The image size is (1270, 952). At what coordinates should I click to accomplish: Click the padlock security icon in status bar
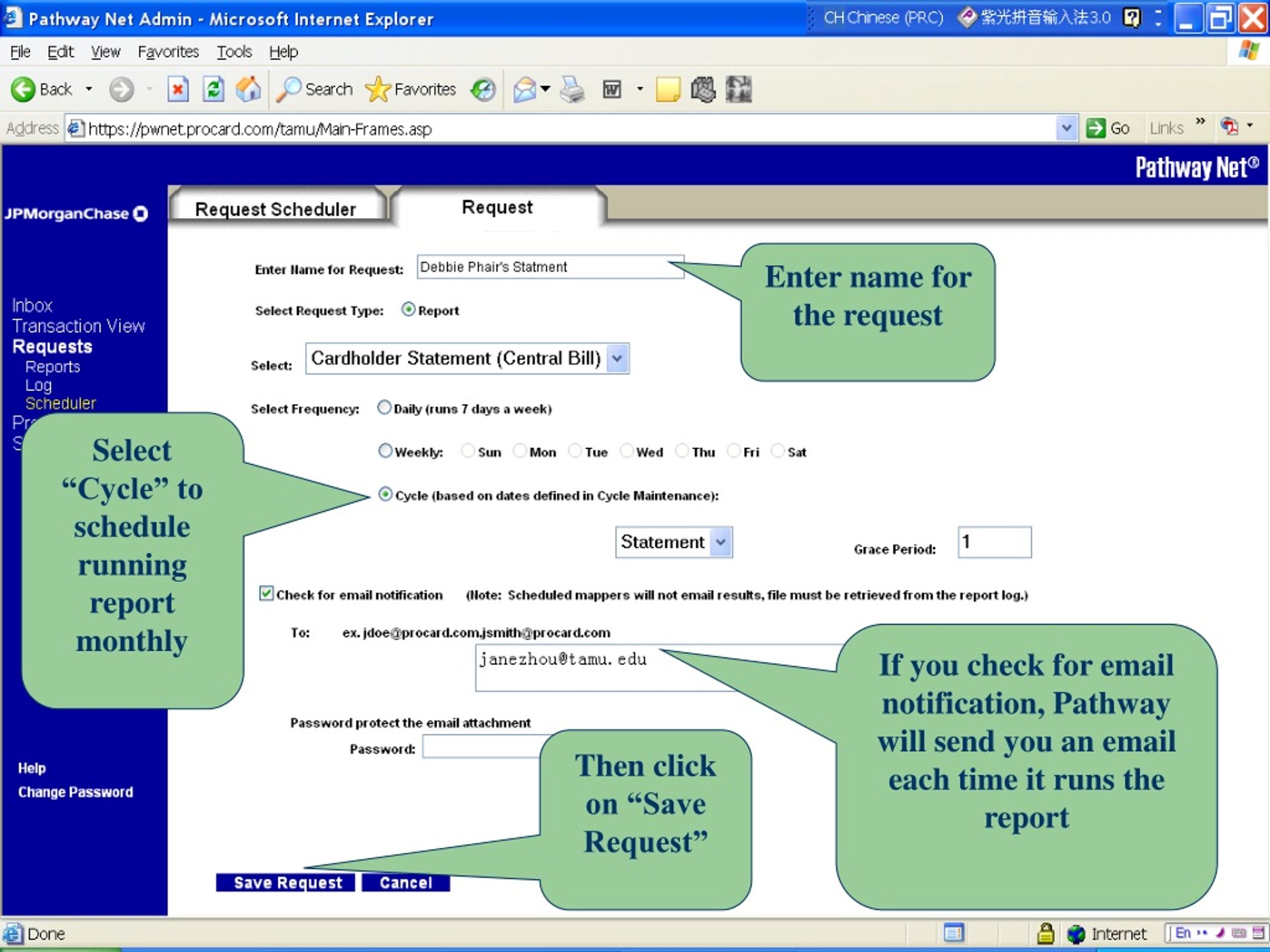point(1045,934)
